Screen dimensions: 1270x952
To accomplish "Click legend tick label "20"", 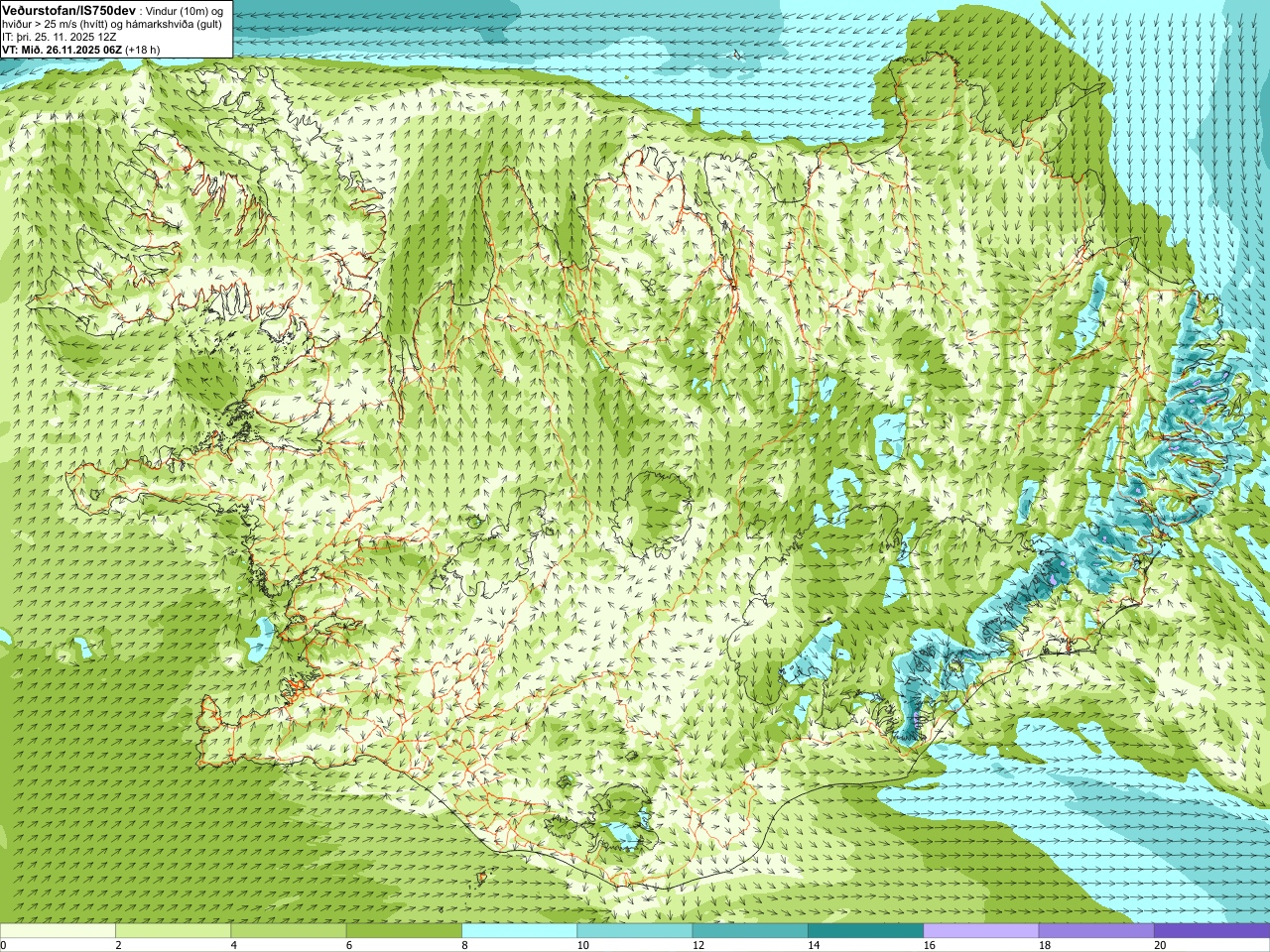I will pos(1160,945).
